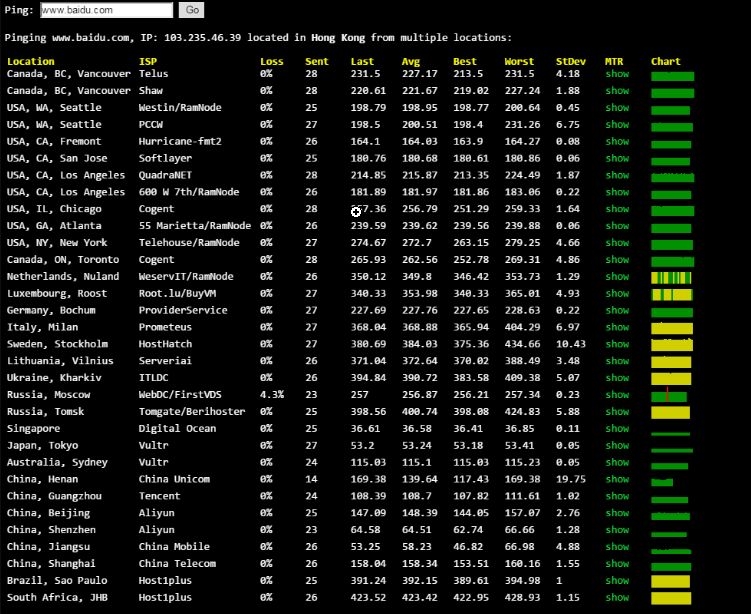Click the Vancouver Telus green chart

coord(672,76)
